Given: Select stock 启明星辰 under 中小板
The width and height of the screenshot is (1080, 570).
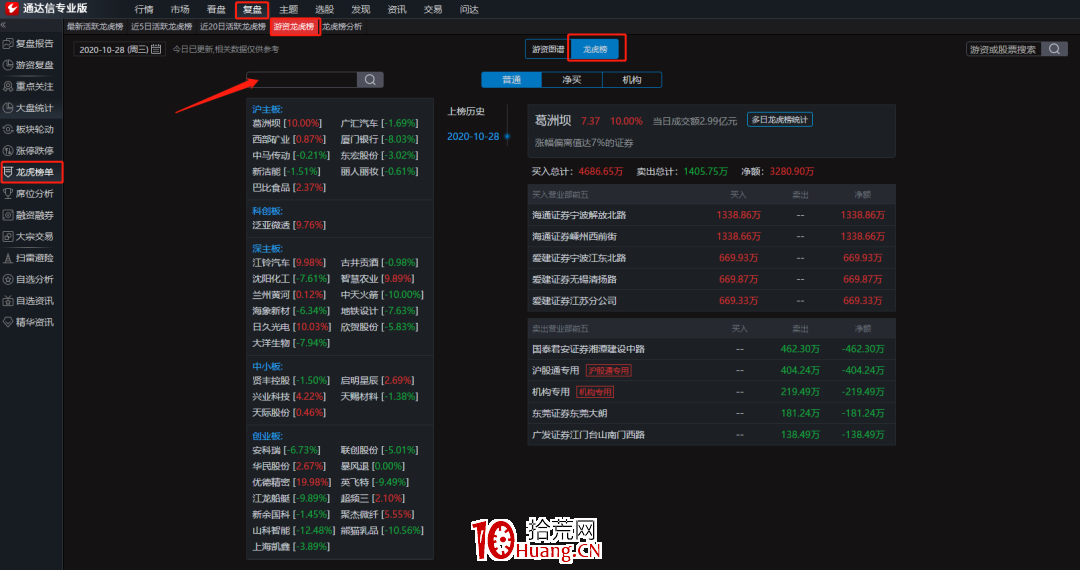Looking at the screenshot, I should pyautogui.click(x=377, y=381).
